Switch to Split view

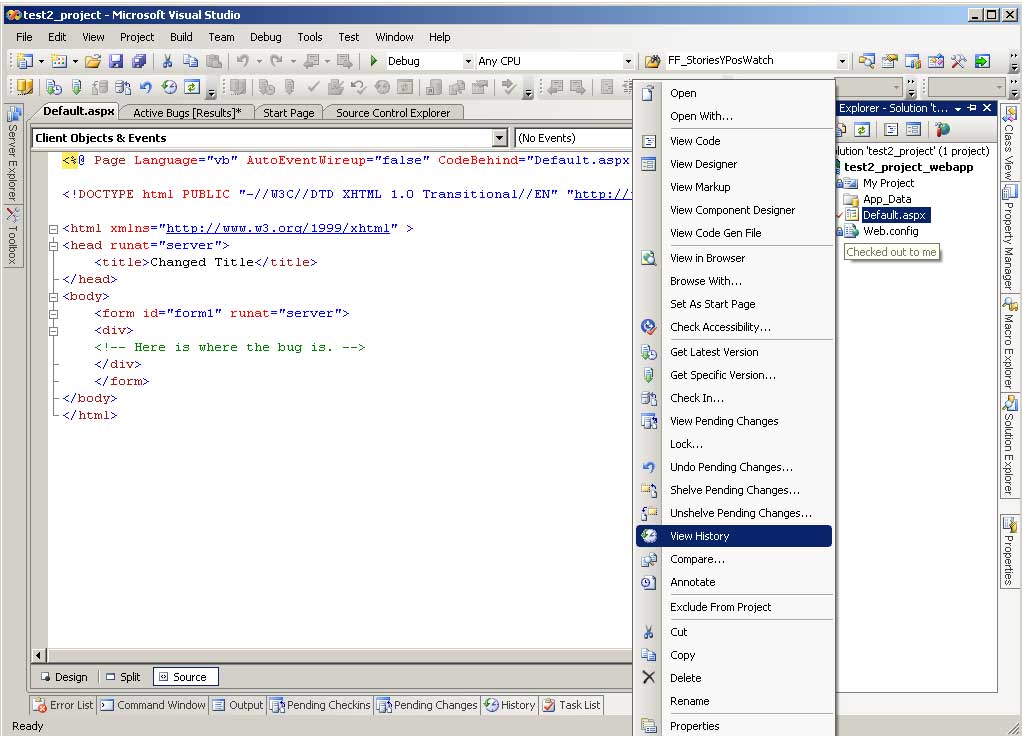tap(123, 677)
